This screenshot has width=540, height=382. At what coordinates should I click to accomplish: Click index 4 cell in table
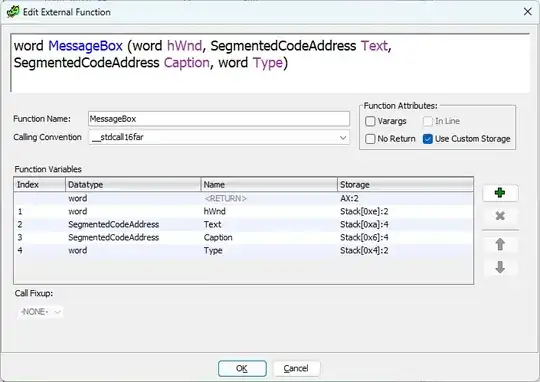pyautogui.click(x=40, y=250)
